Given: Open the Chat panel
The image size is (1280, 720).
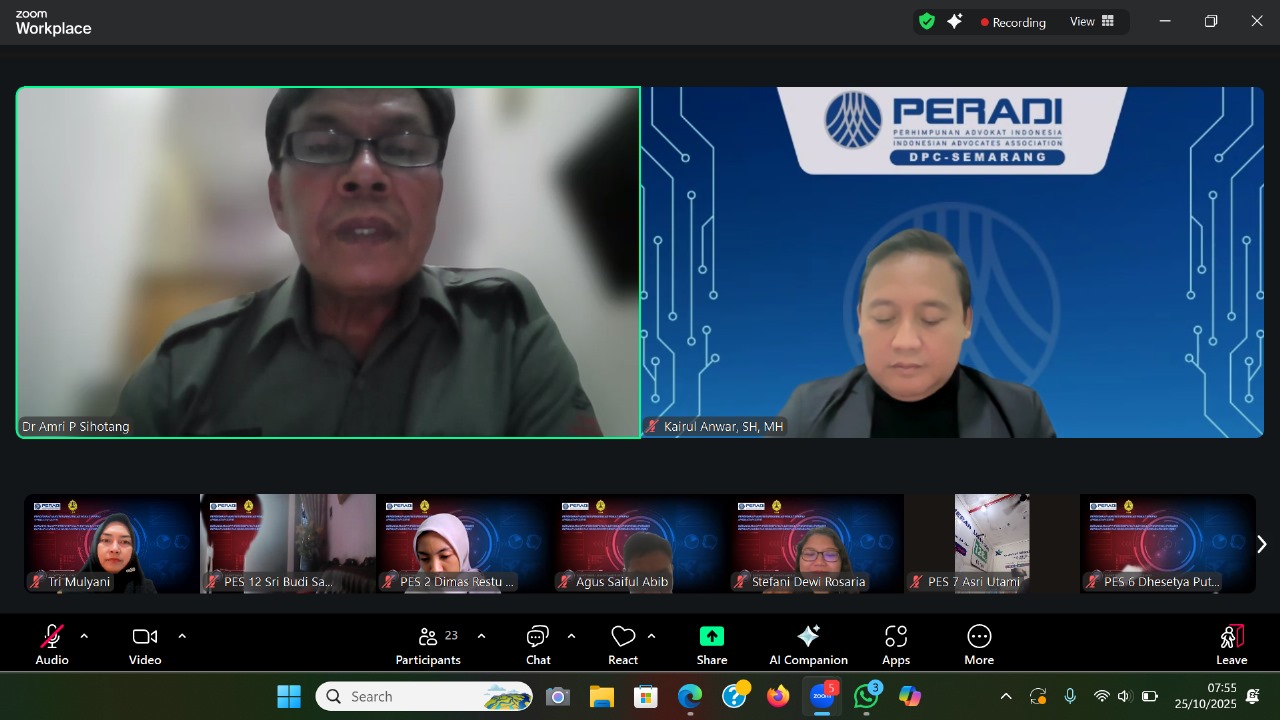Looking at the screenshot, I should point(538,644).
